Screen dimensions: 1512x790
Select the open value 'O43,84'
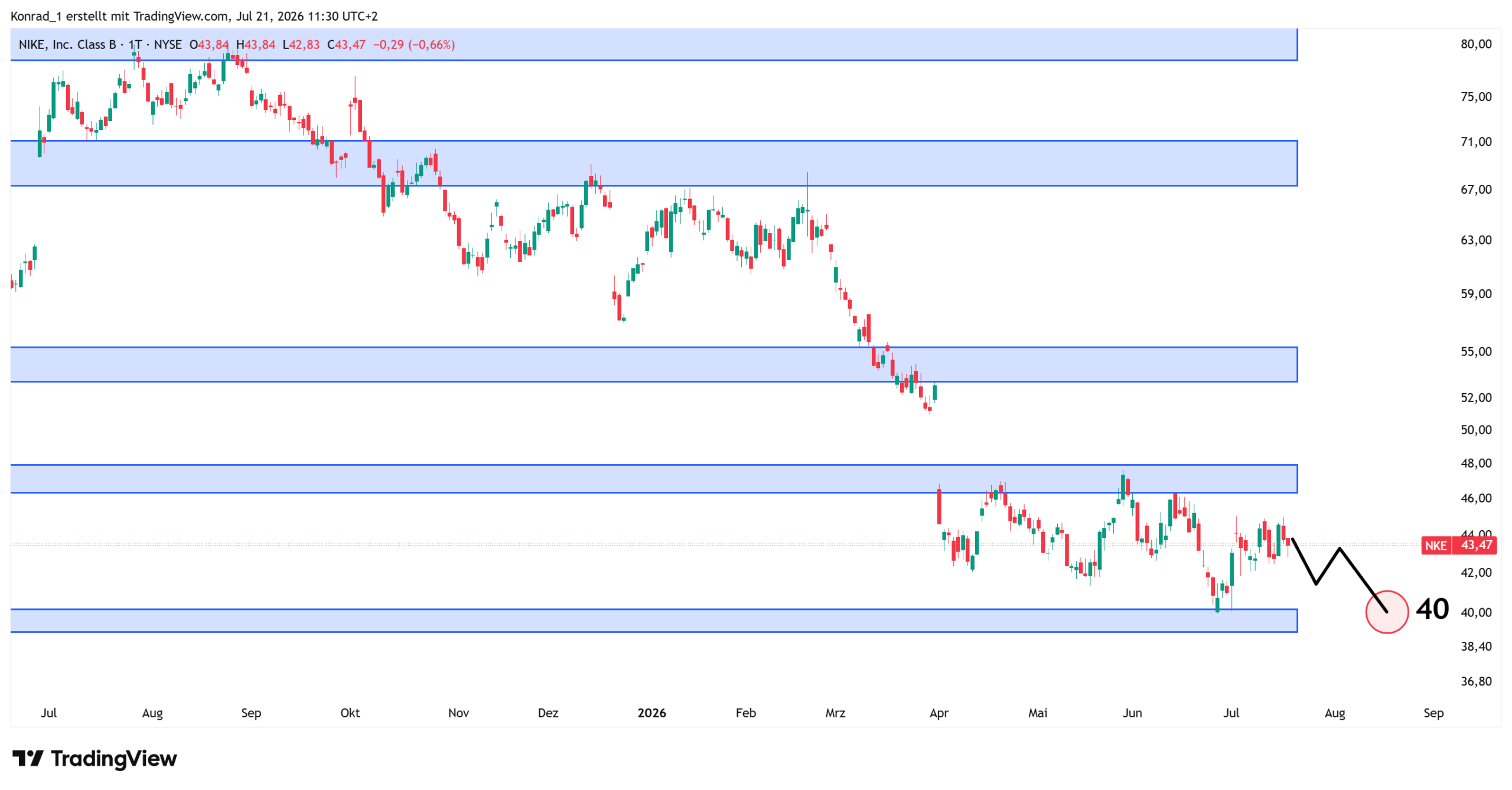[209, 45]
